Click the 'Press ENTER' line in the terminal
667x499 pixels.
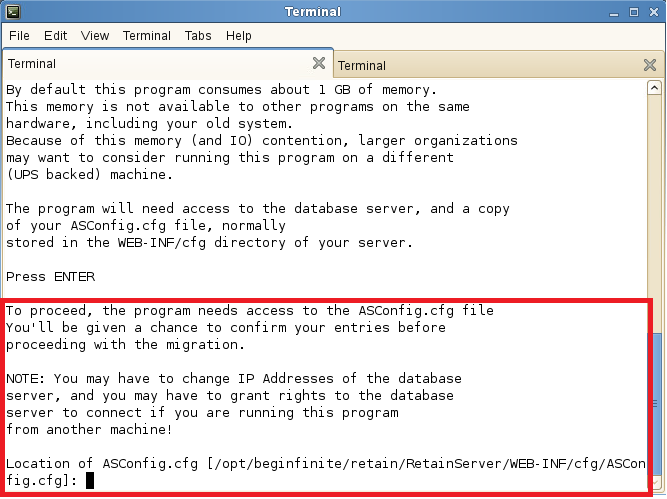click(50, 276)
